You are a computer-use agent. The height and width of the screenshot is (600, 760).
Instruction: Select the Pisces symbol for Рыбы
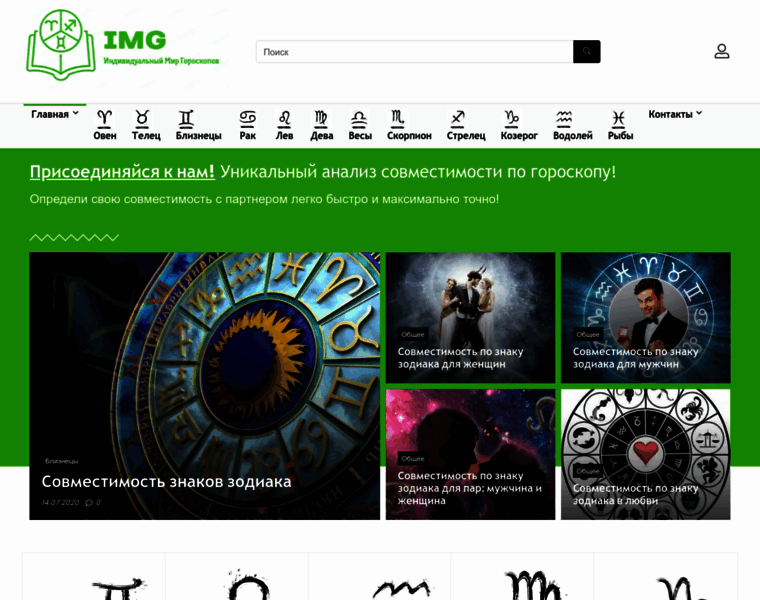(x=618, y=117)
